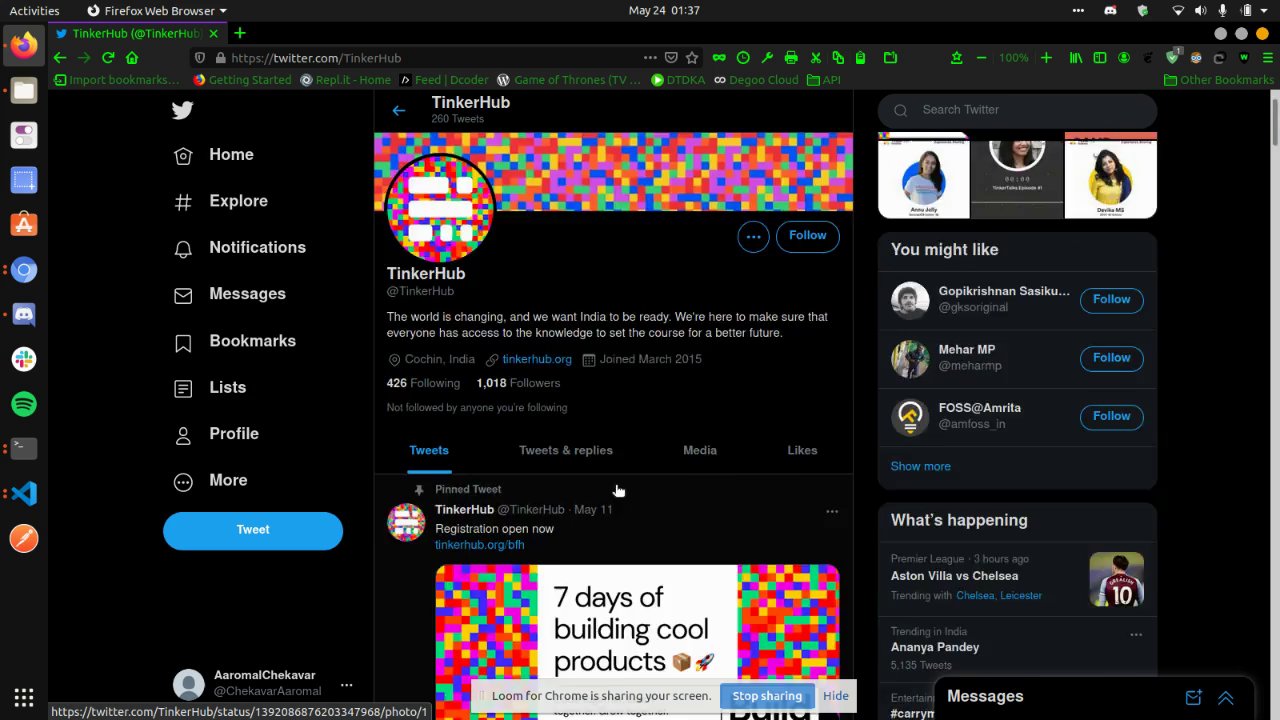Open the Firefox hamburger menu
This screenshot has height=720, width=1280.
coord(1268,58)
